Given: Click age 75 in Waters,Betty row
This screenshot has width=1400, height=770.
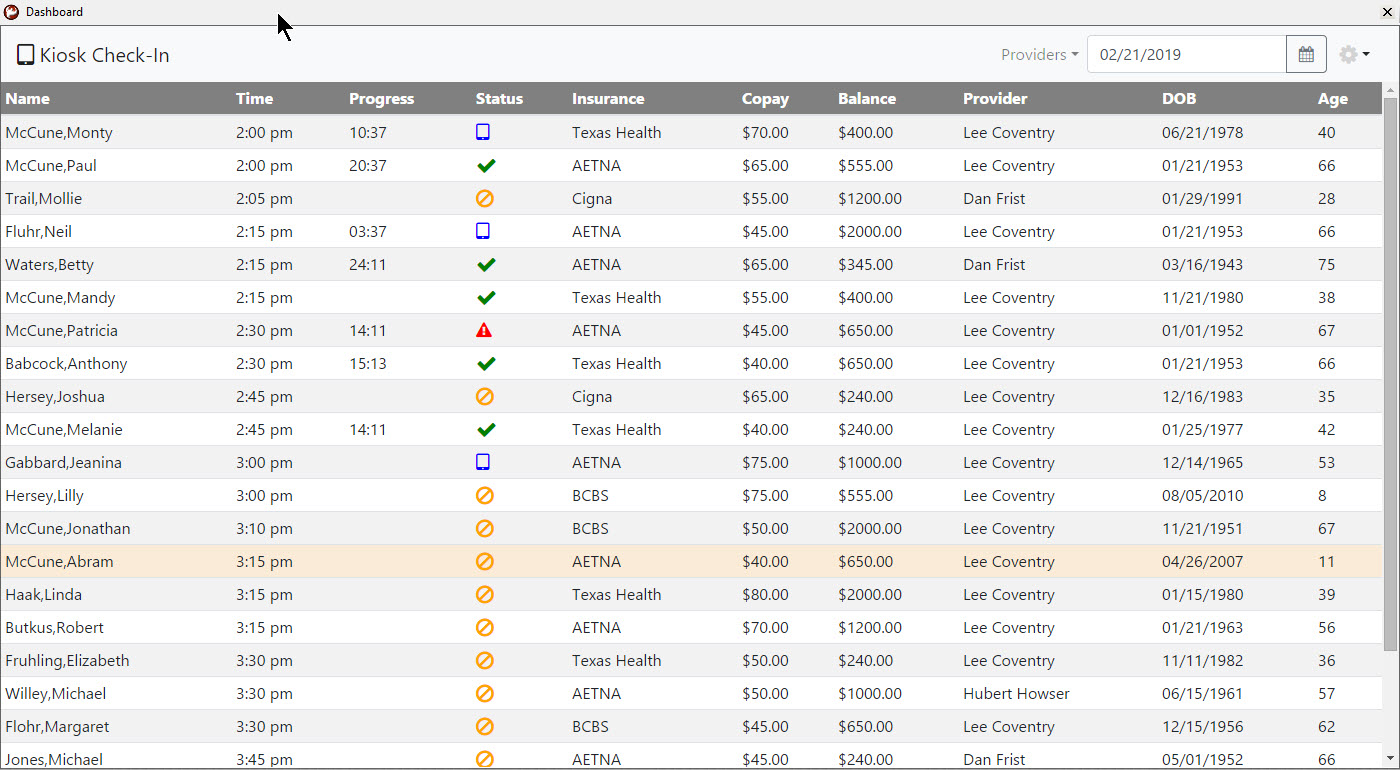Looking at the screenshot, I should [x=1327, y=264].
